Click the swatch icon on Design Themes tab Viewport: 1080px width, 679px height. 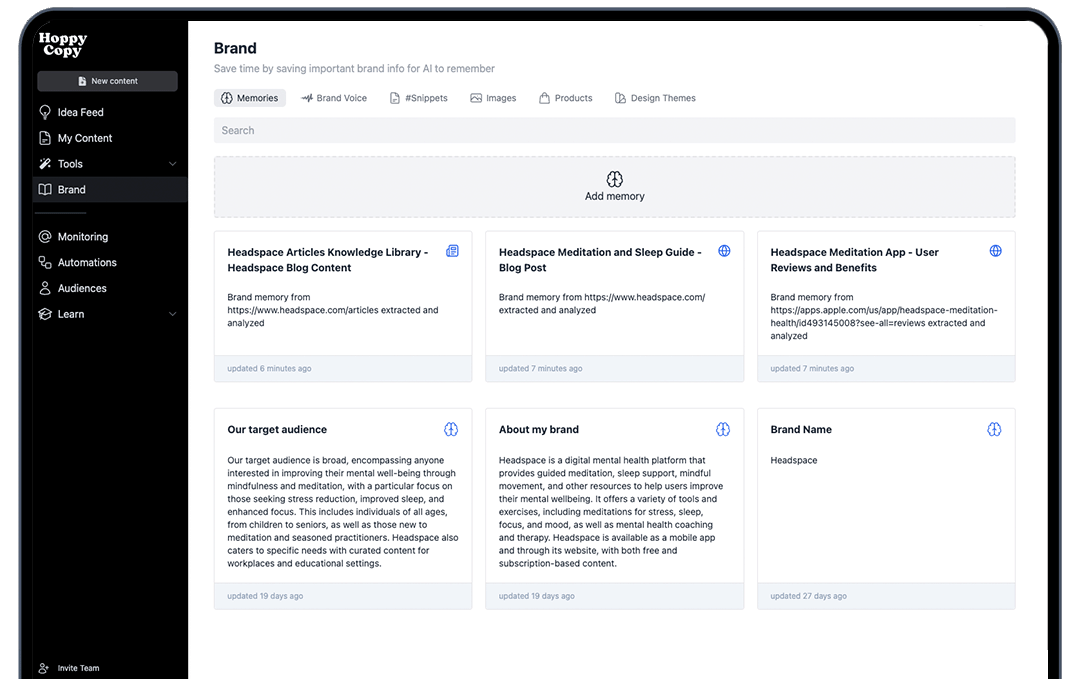(x=620, y=98)
